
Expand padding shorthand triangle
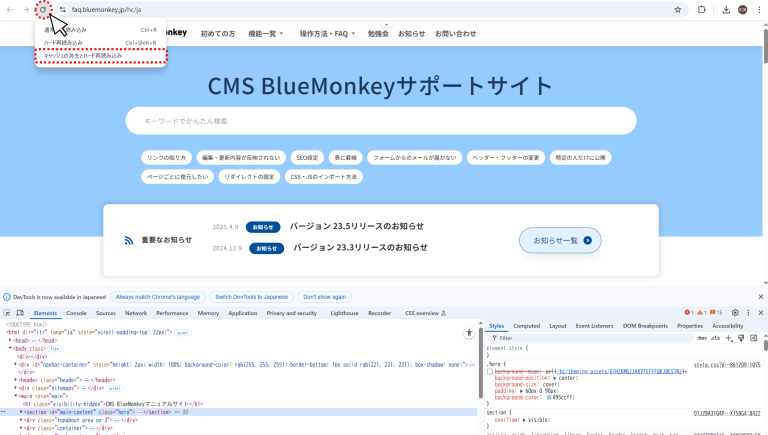coord(521,391)
